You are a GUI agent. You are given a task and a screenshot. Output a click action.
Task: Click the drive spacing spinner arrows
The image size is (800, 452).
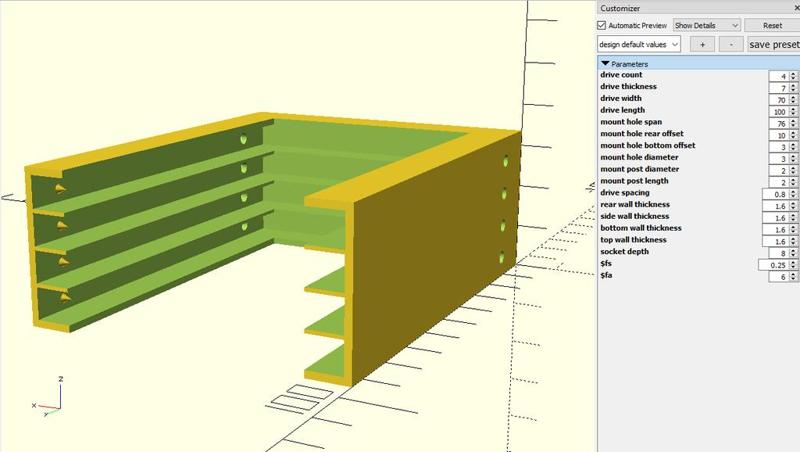tap(793, 194)
